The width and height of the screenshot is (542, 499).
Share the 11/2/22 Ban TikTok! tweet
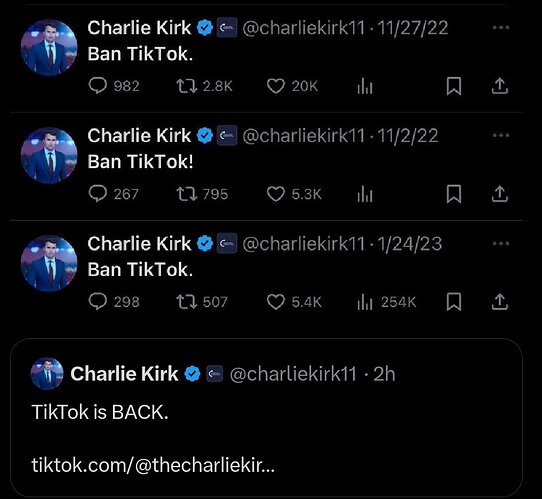click(500, 194)
